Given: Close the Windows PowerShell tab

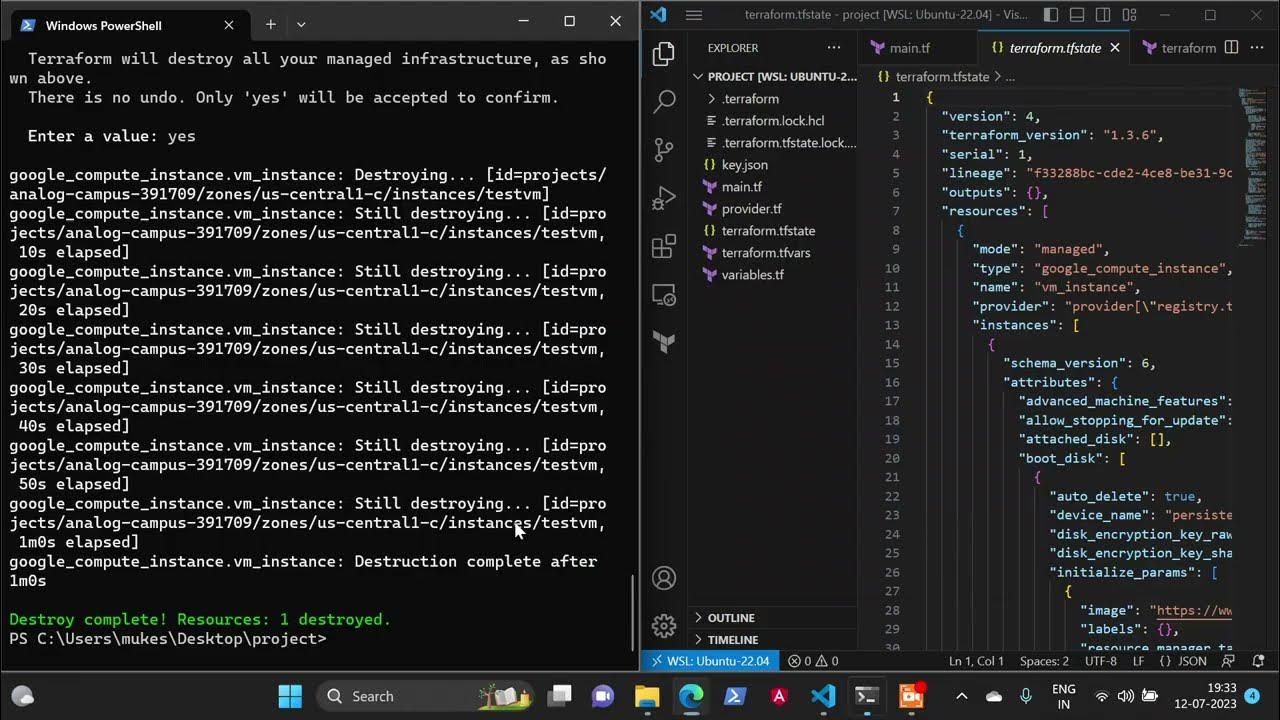Looking at the screenshot, I should pyautogui.click(x=229, y=25).
